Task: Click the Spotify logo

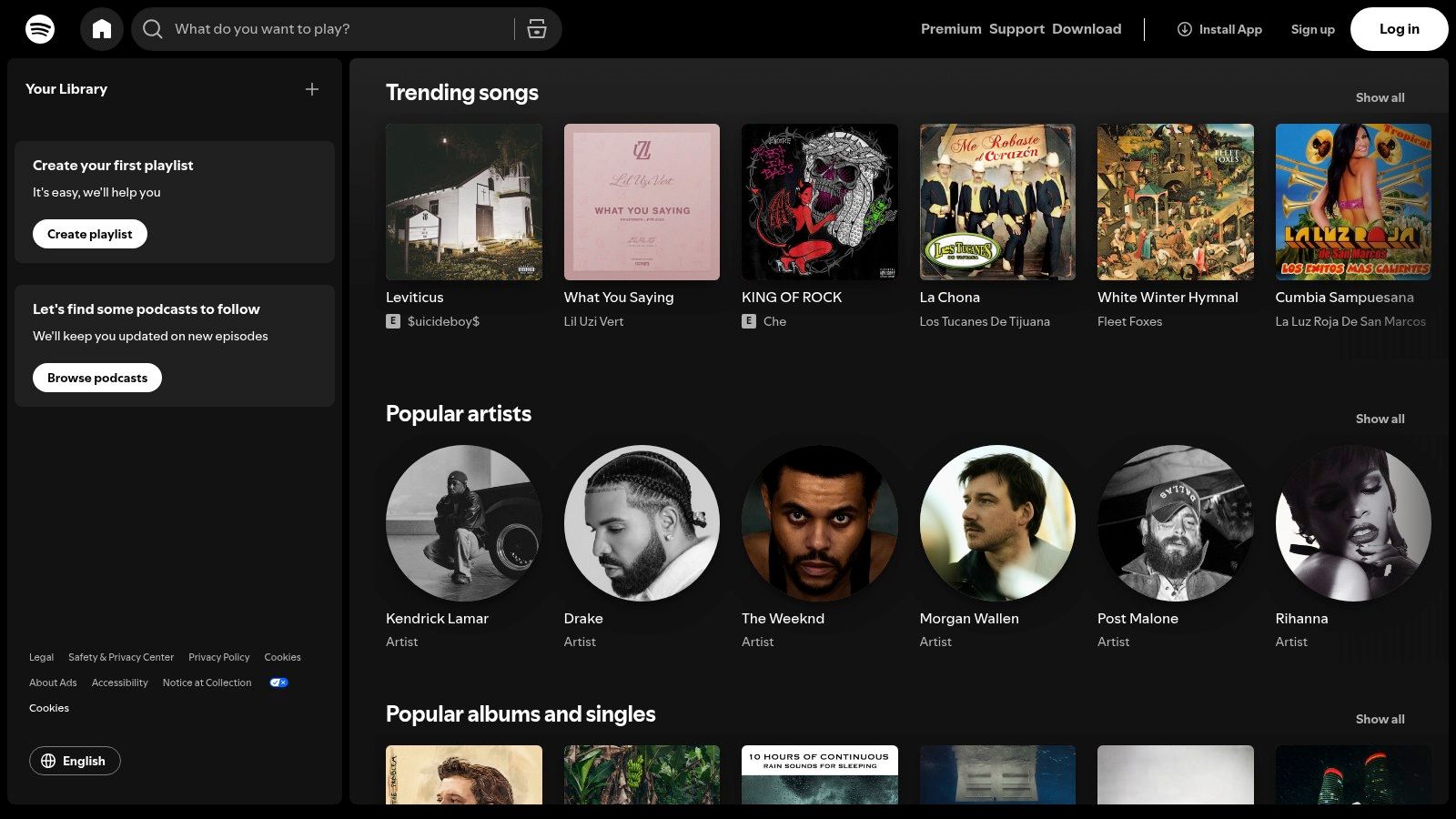Action: 37,28
